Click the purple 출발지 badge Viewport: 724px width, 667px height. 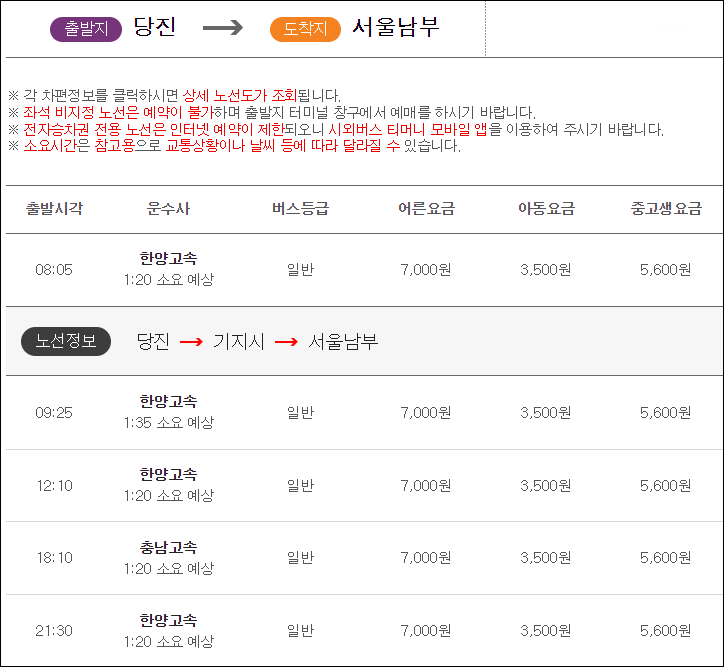(86, 29)
